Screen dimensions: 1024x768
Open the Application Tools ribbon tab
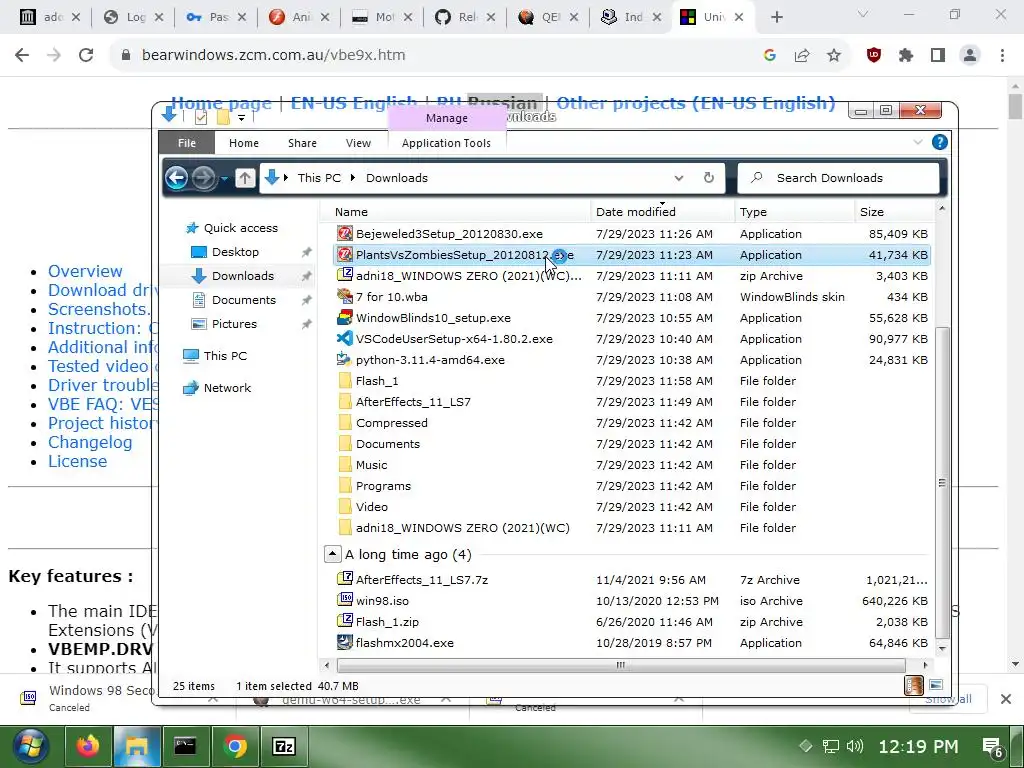446,143
